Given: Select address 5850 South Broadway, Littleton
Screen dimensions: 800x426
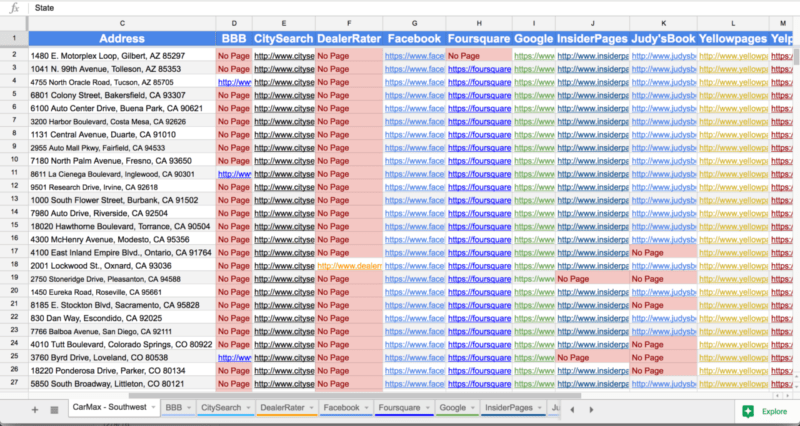Looking at the screenshot, I should tap(107, 384).
